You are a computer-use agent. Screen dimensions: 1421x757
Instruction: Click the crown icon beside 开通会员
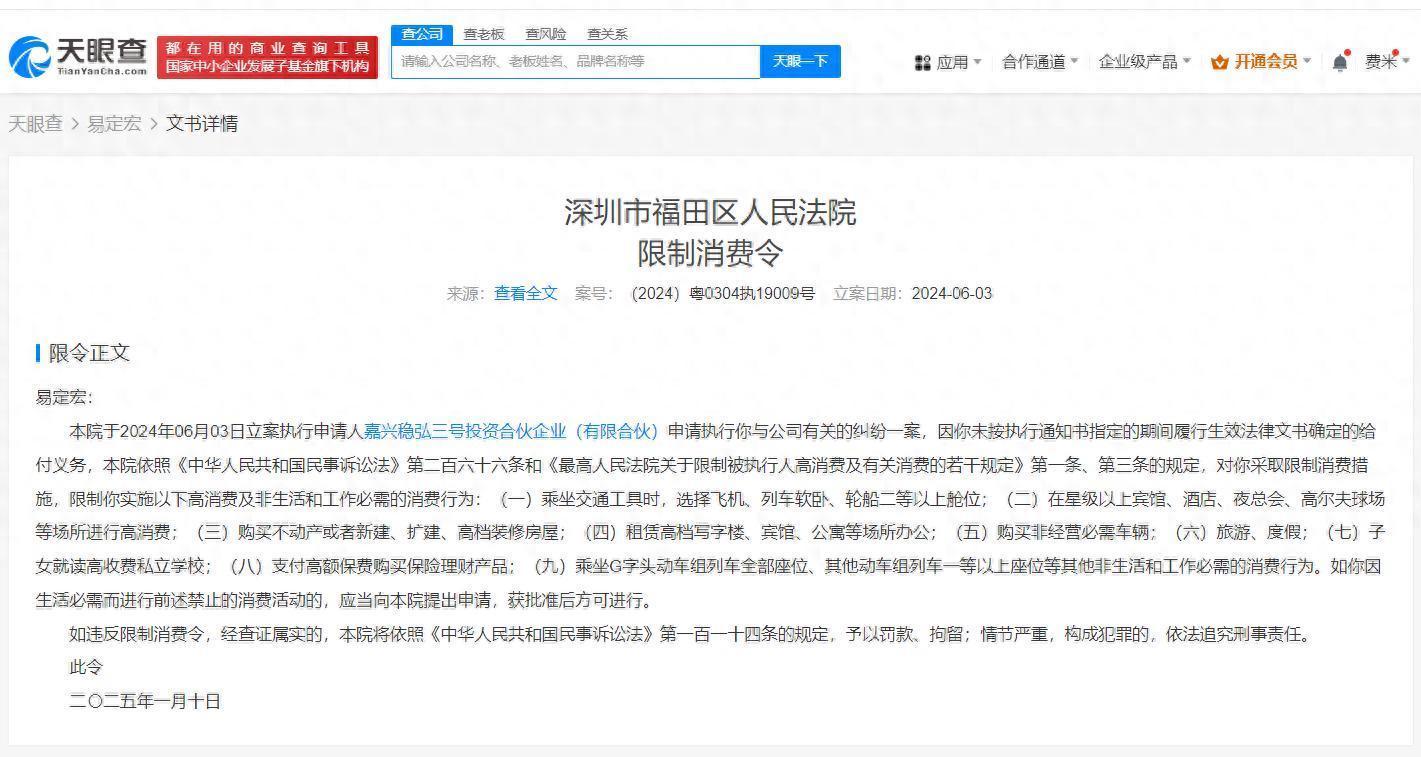1219,62
